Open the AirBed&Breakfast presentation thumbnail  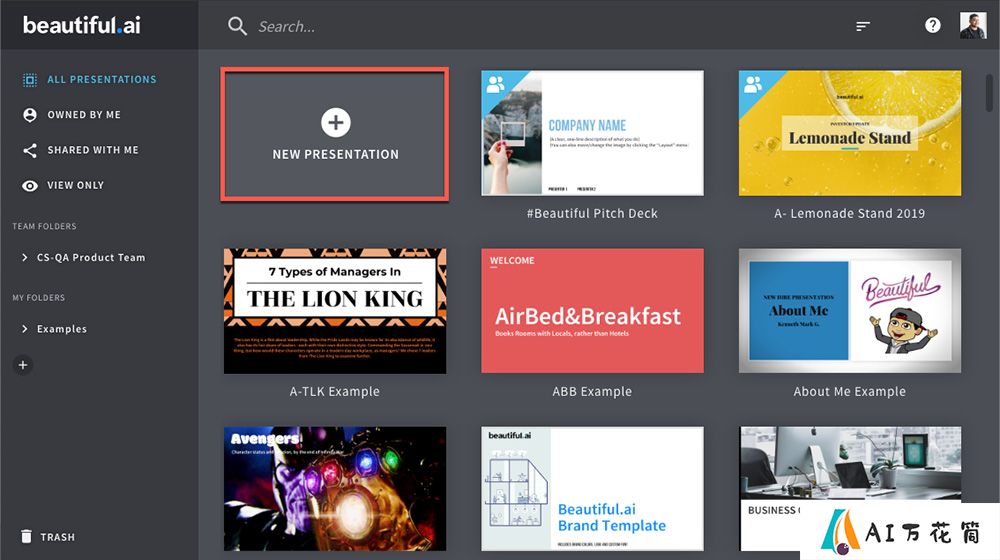(592, 311)
